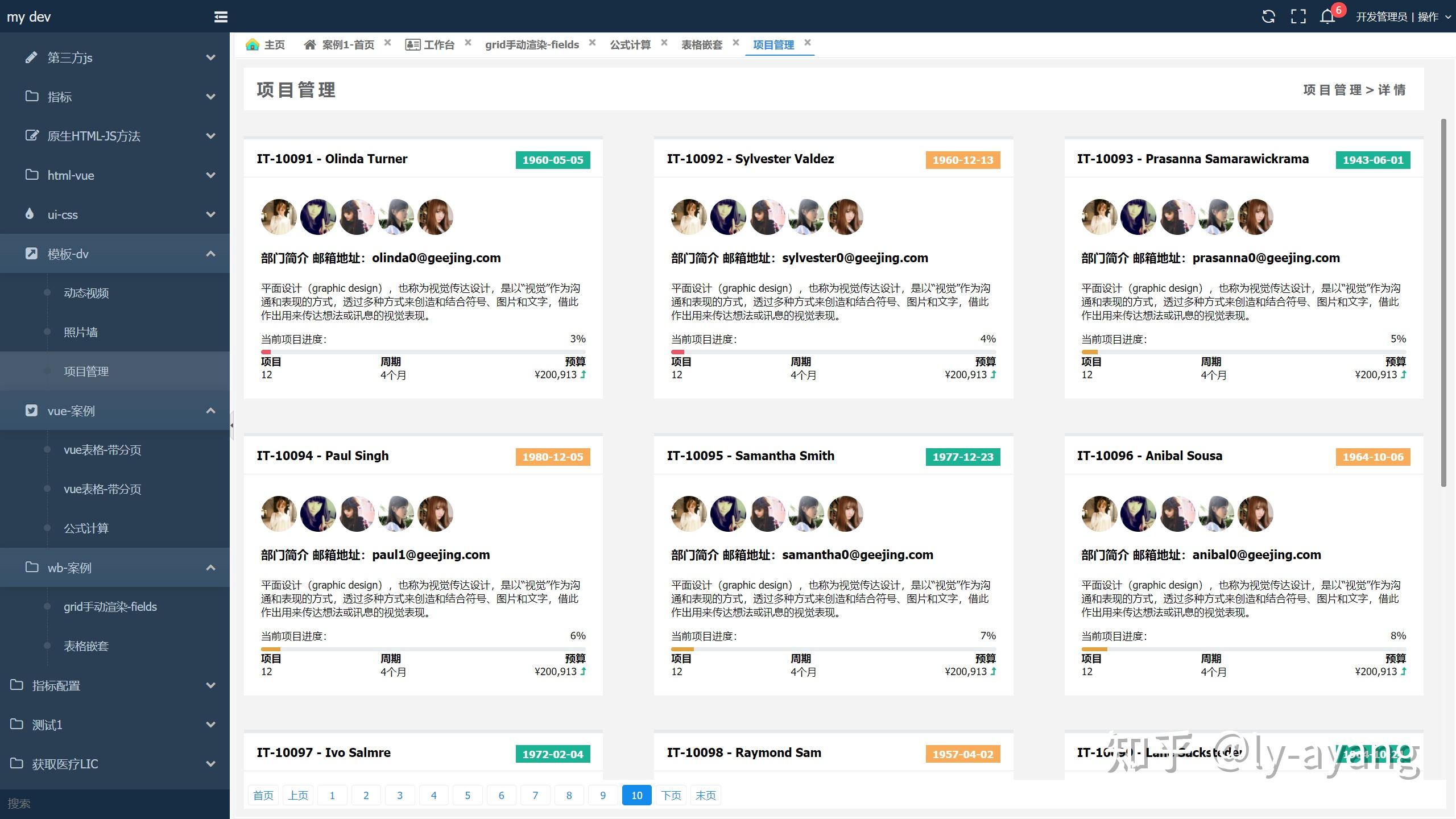Collapse the sidebar using the hamburger icon
The image size is (1456, 819).
coord(221,16)
